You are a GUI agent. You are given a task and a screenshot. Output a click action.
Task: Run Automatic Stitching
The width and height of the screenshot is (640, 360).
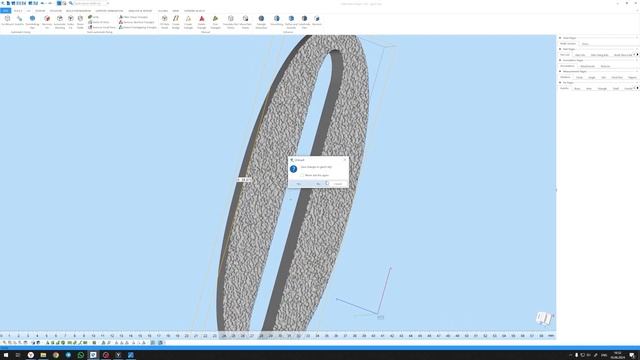pyautogui.click(x=60, y=22)
